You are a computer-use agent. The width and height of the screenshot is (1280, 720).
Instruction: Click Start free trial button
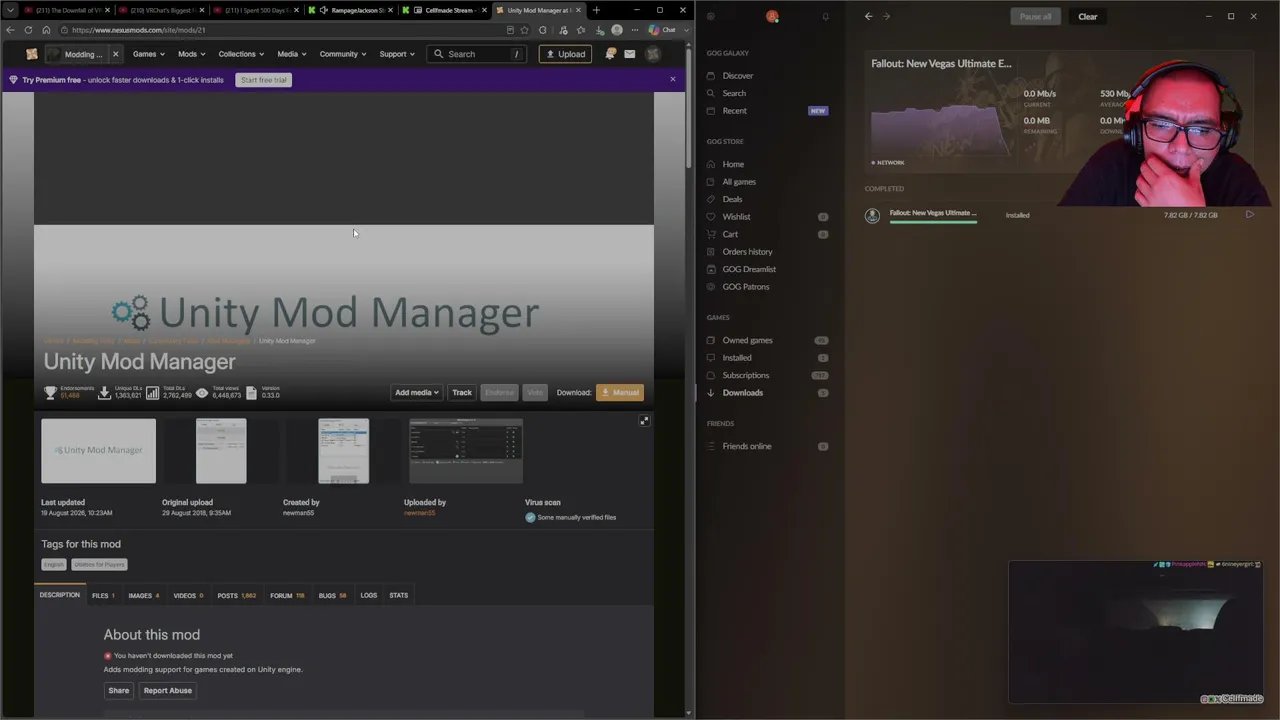[264, 80]
